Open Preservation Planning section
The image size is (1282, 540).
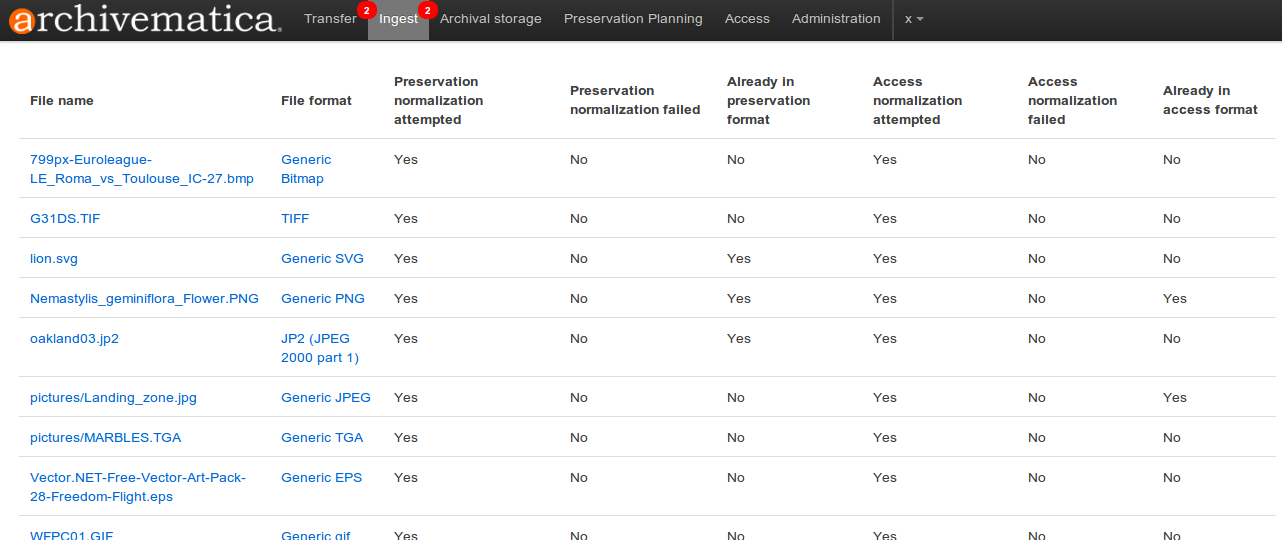point(633,19)
